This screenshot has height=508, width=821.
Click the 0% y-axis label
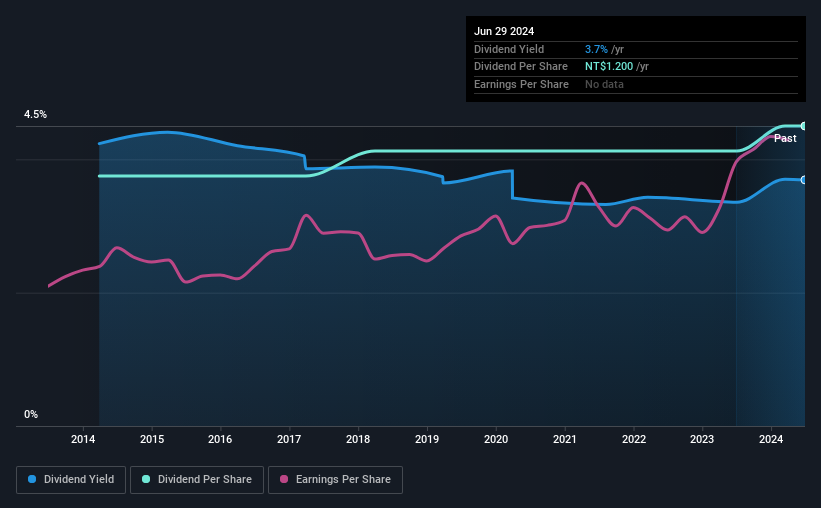(31, 414)
